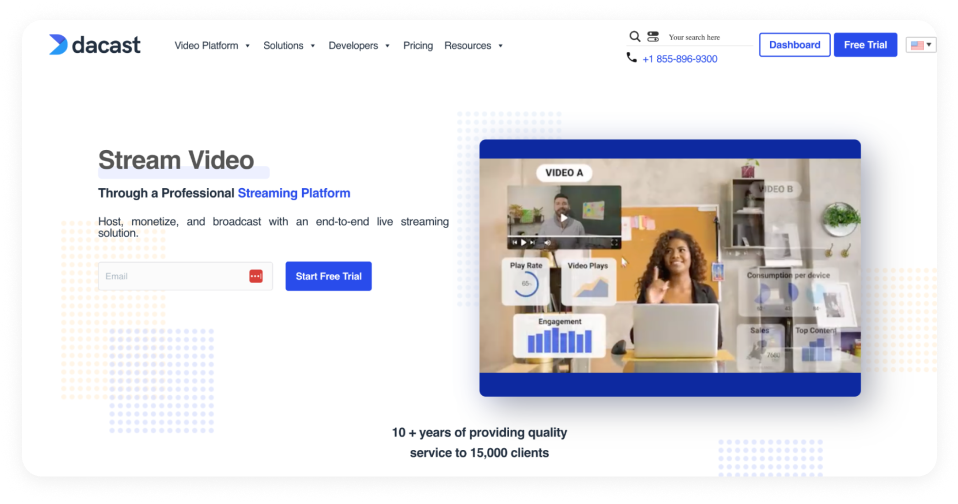The image size is (958, 504).
Task: Click the red password manager icon in Email field
Action: [256, 276]
